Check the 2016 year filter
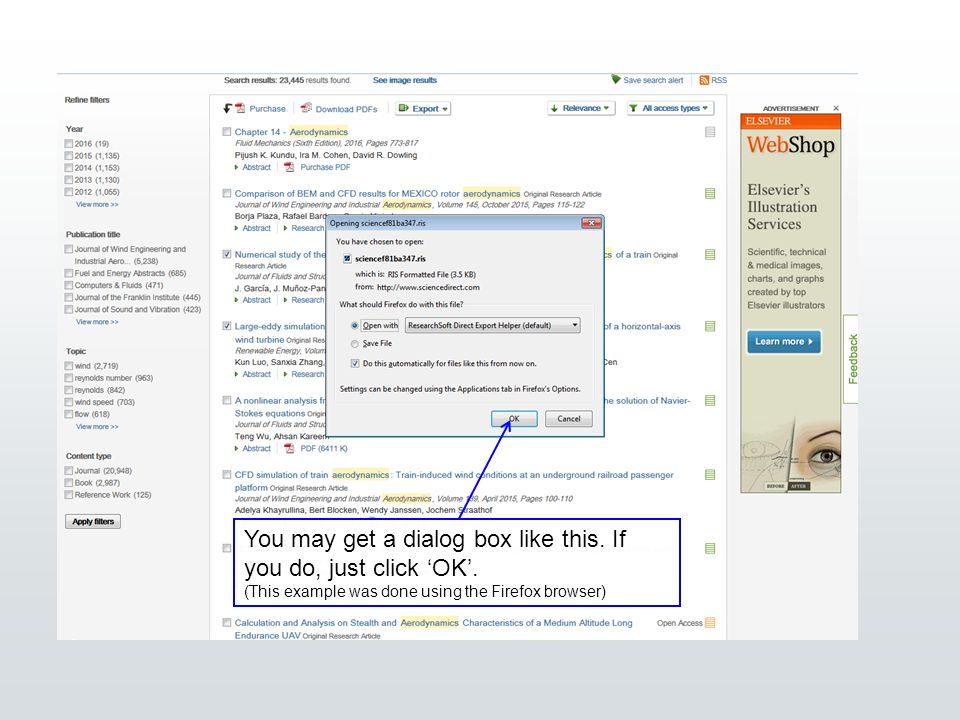The image size is (960, 720). [69, 143]
